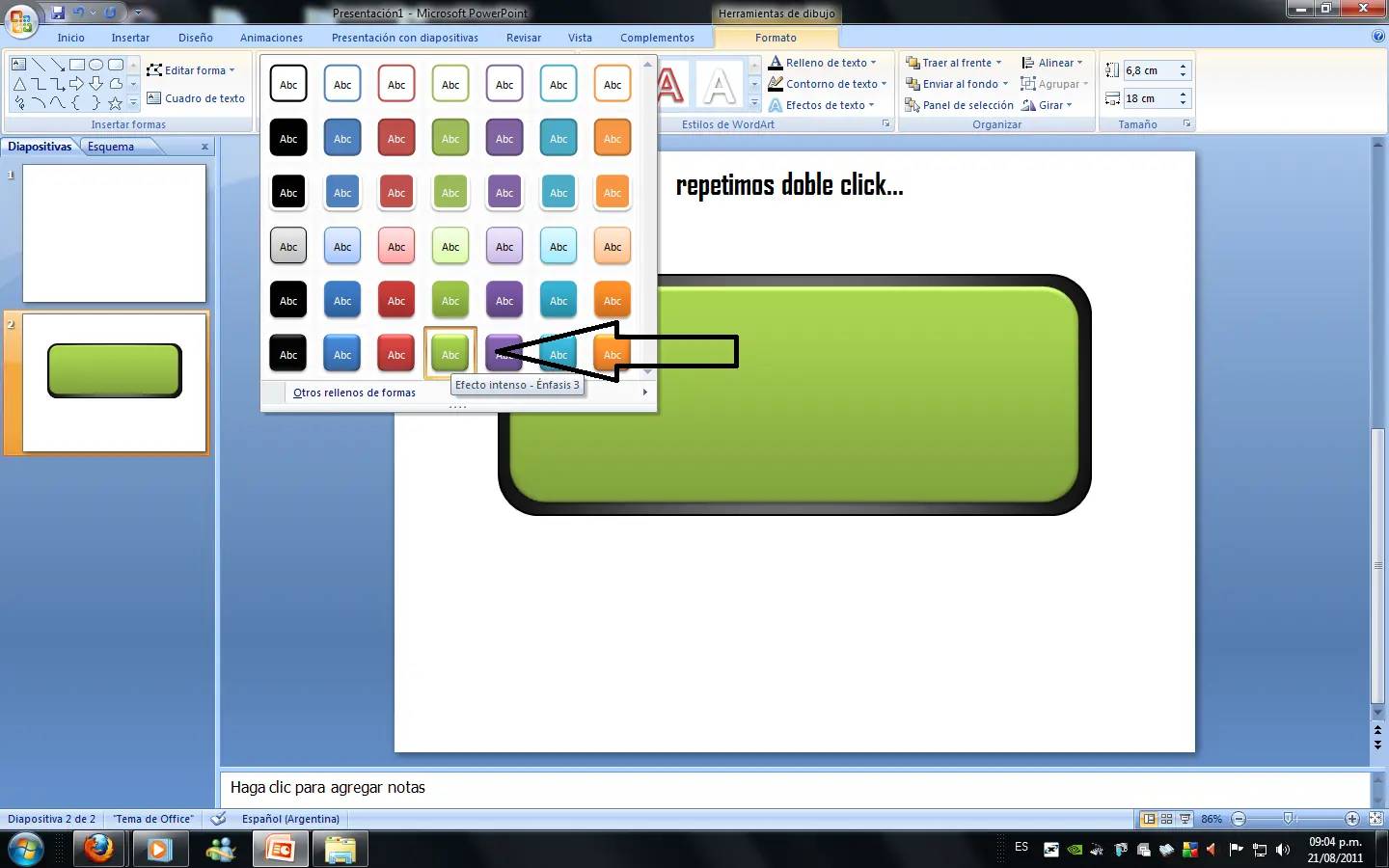1389x868 pixels.
Task: Open the Traer al frente dropdown
Action: [x=954, y=63]
